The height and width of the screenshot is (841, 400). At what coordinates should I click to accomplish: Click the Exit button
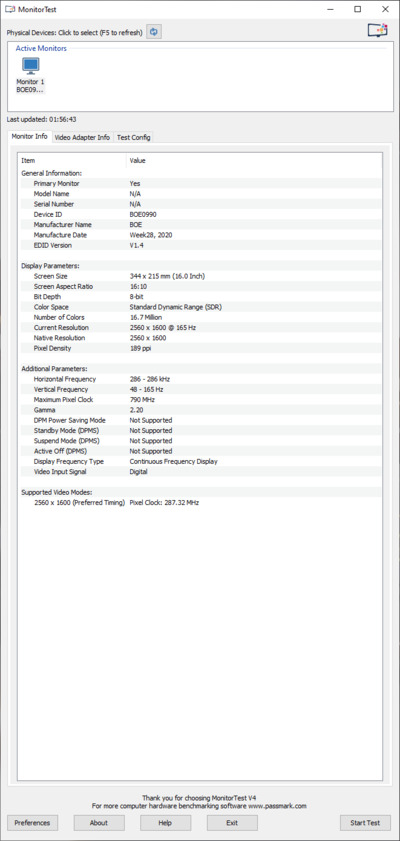point(232,823)
